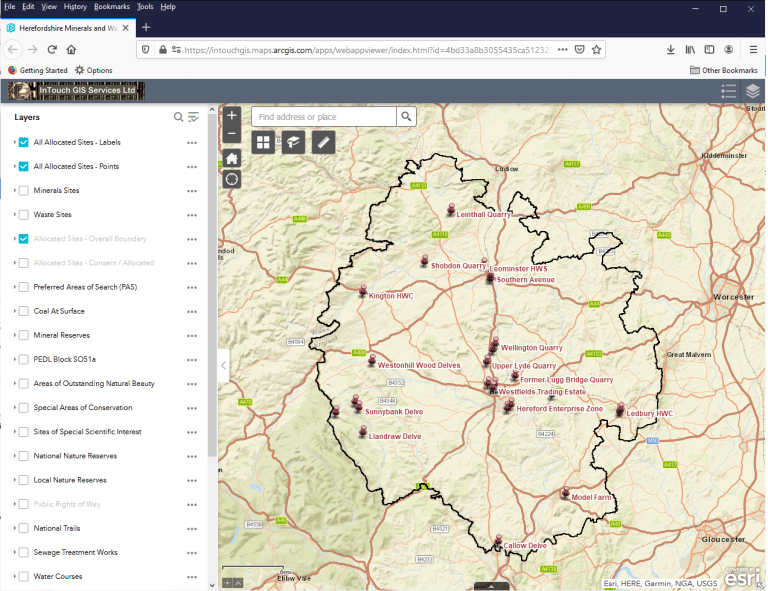
Task: Open page actions three-dot menu in address bar
Action: 563,49
